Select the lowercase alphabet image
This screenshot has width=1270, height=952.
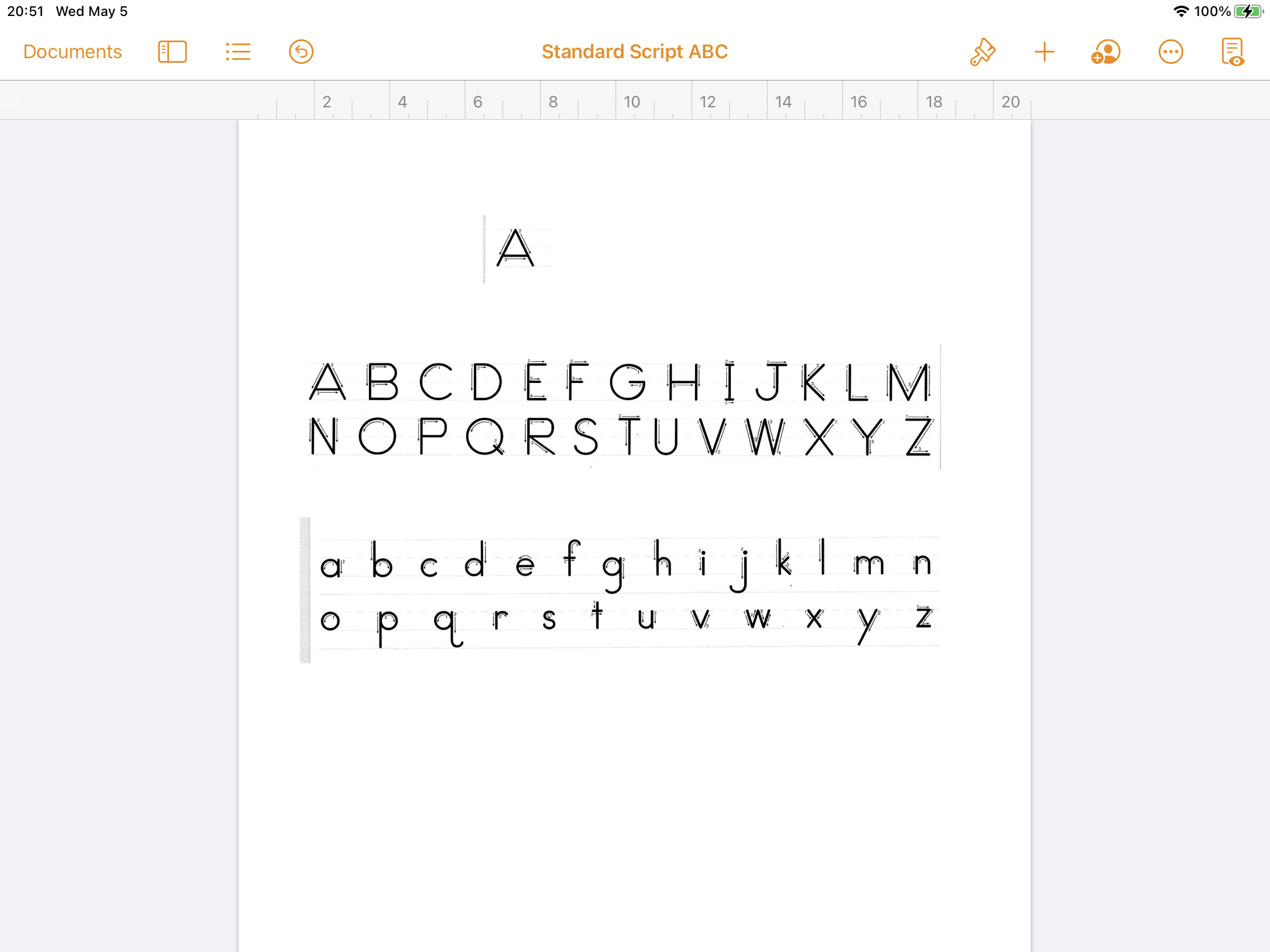coord(620,591)
